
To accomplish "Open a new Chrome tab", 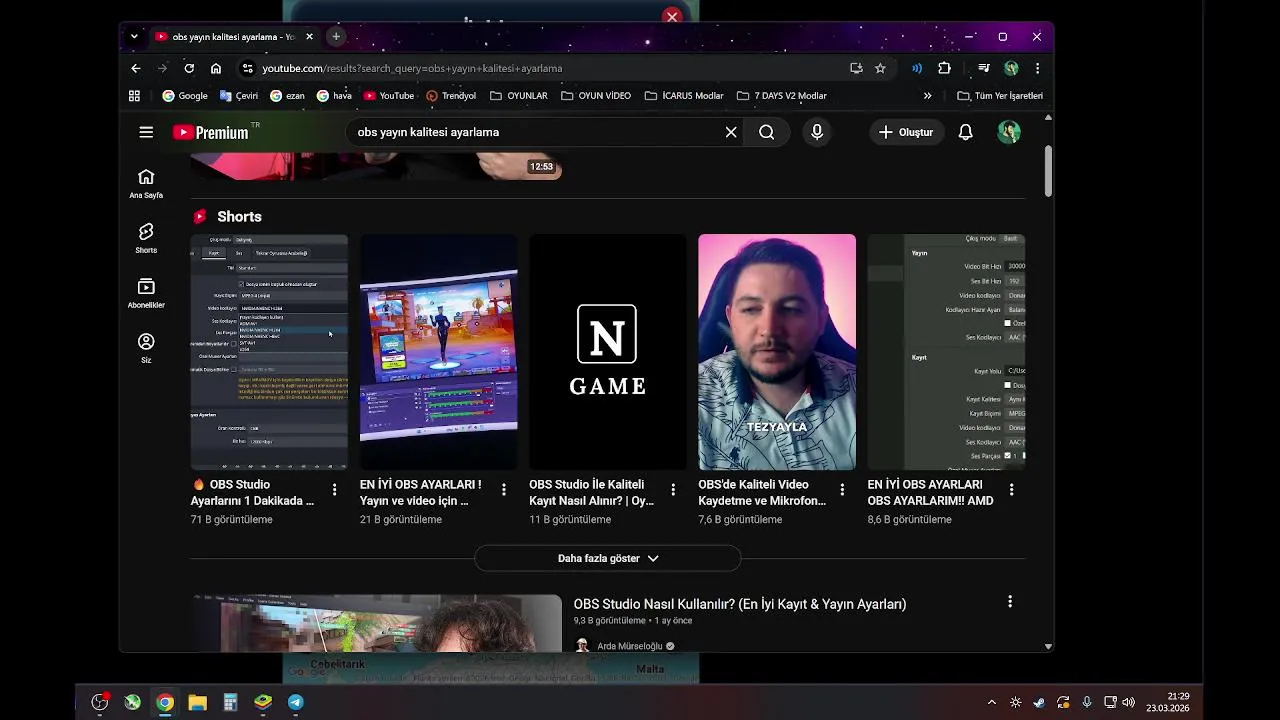I will (336, 36).
